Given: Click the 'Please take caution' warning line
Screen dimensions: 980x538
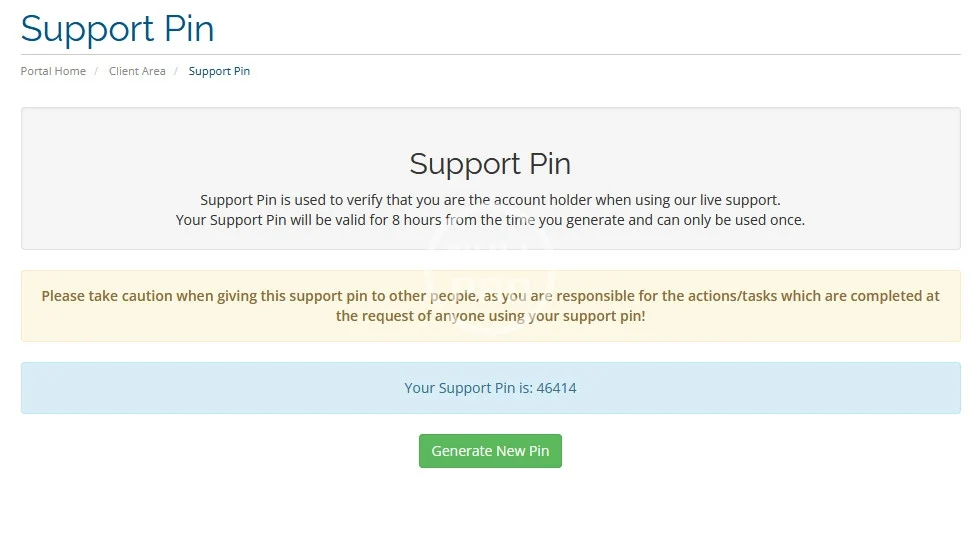Looking at the screenshot, I should 490,296.
